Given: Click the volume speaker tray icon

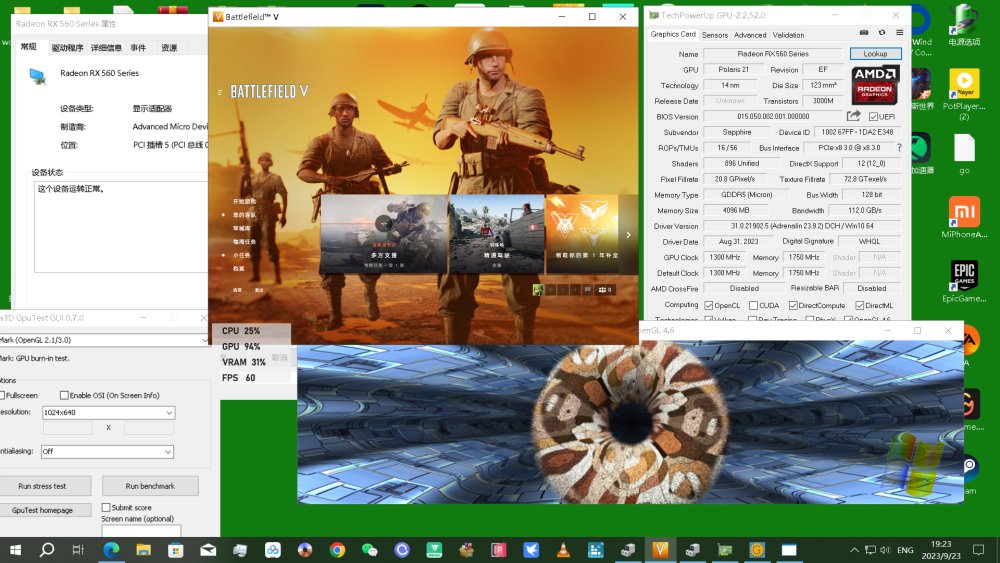Looking at the screenshot, I should 885,550.
